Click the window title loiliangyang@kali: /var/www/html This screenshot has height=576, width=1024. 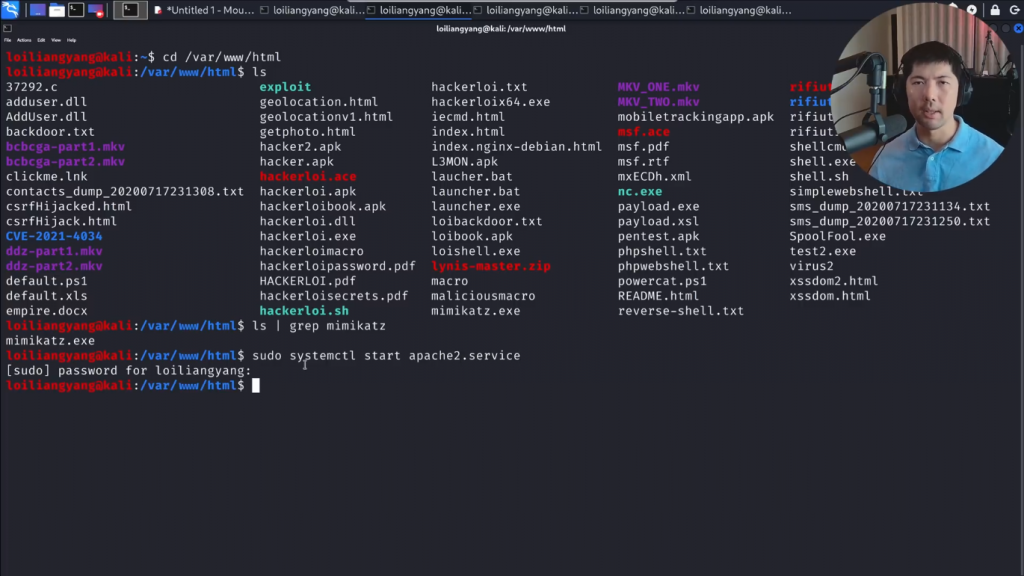501,29
